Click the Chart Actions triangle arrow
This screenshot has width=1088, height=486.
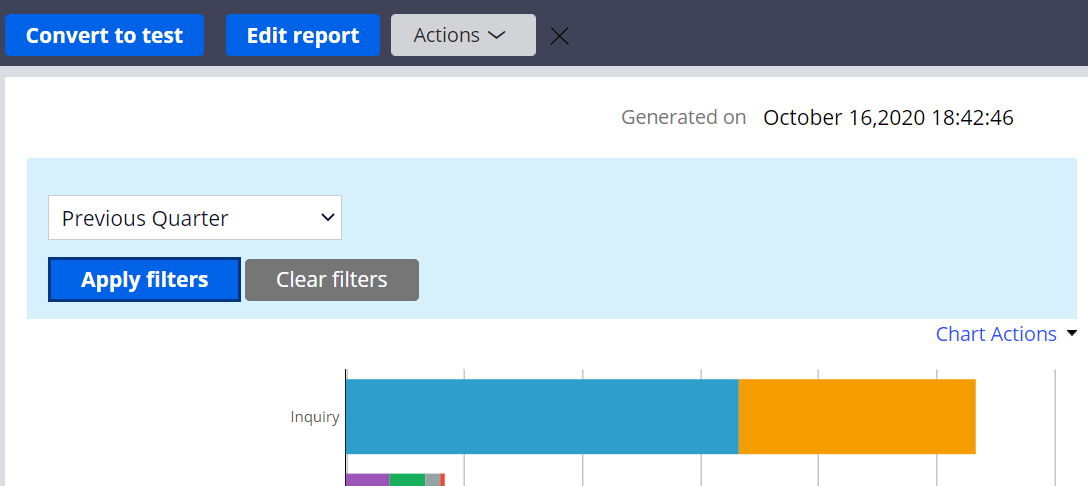(x=1071, y=334)
